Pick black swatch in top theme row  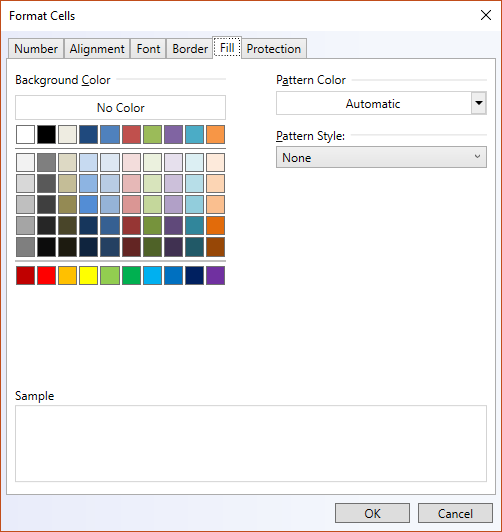46,134
